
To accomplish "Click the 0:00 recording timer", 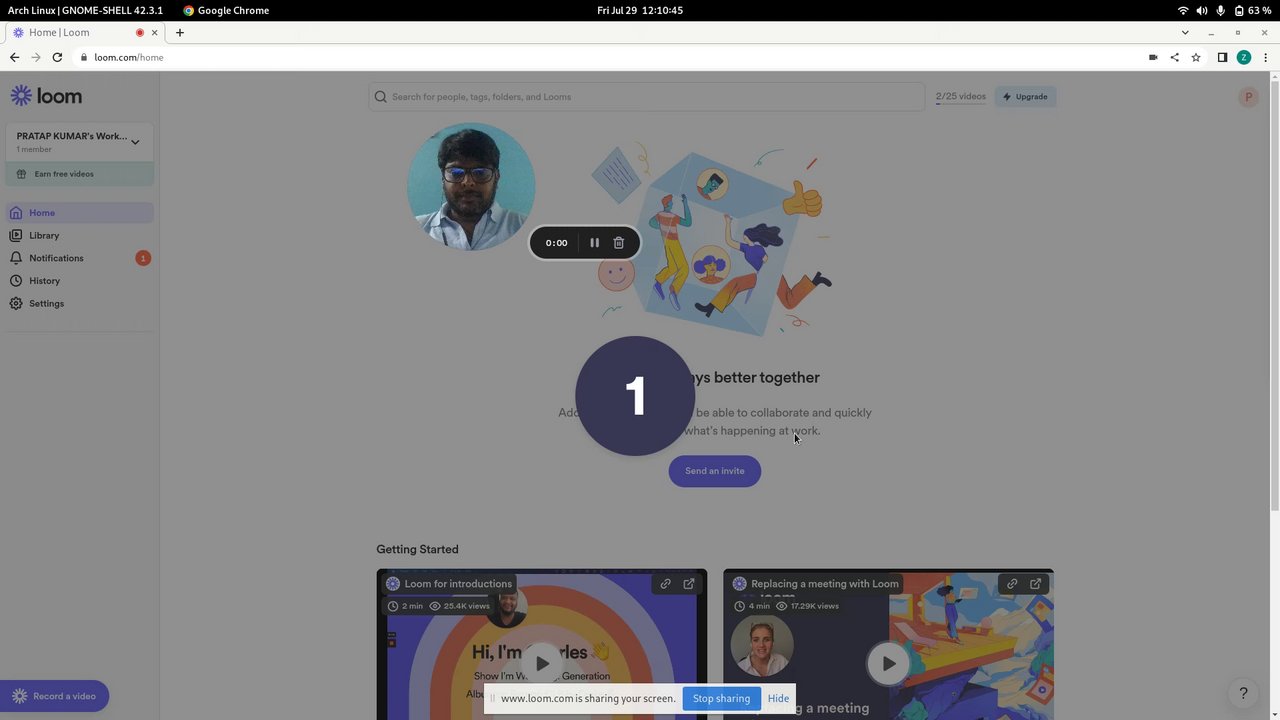I will (x=556, y=243).
